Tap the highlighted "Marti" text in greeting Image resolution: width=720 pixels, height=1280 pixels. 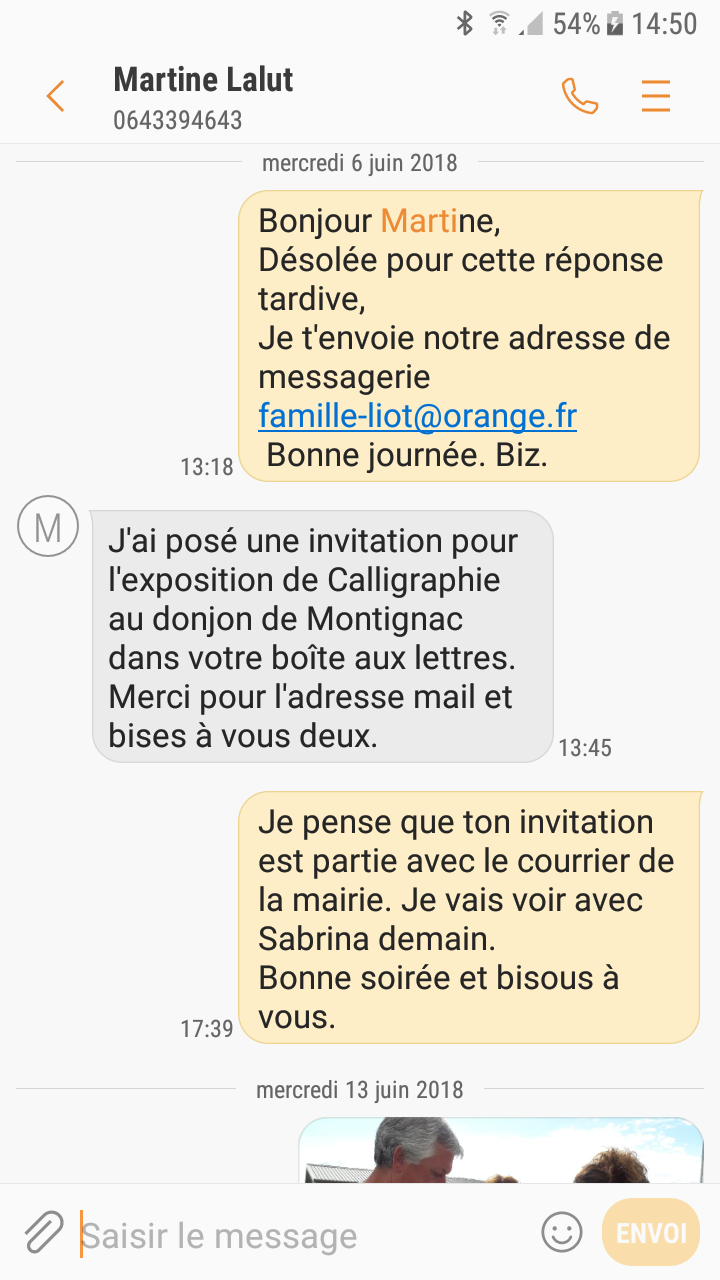click(418, 220)
